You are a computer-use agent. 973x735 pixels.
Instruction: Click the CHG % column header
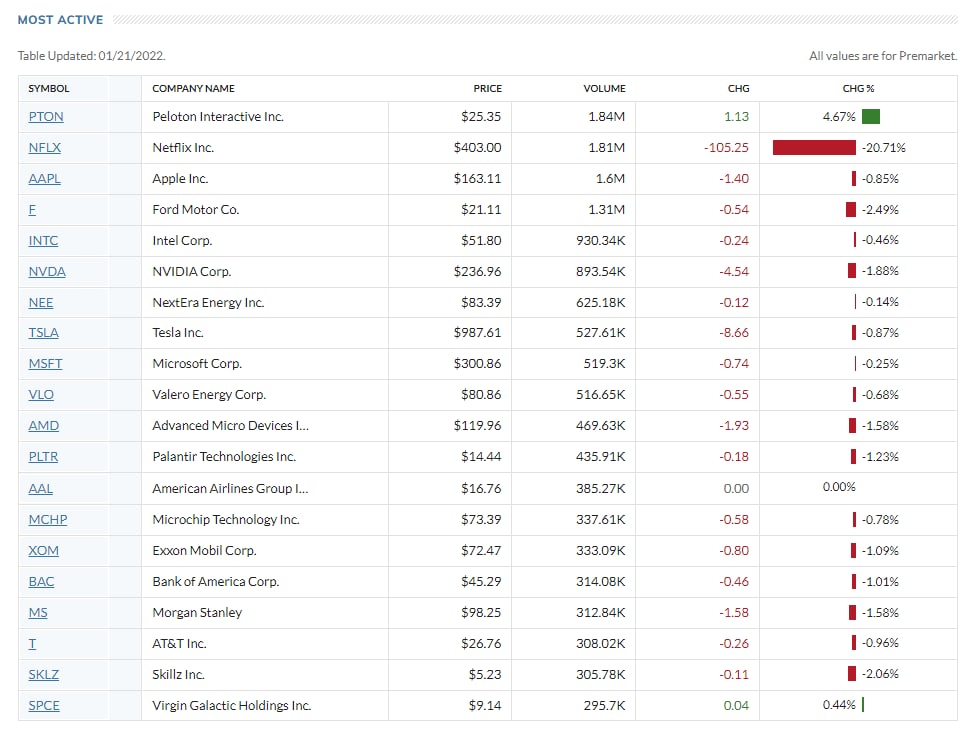(858, 89)
